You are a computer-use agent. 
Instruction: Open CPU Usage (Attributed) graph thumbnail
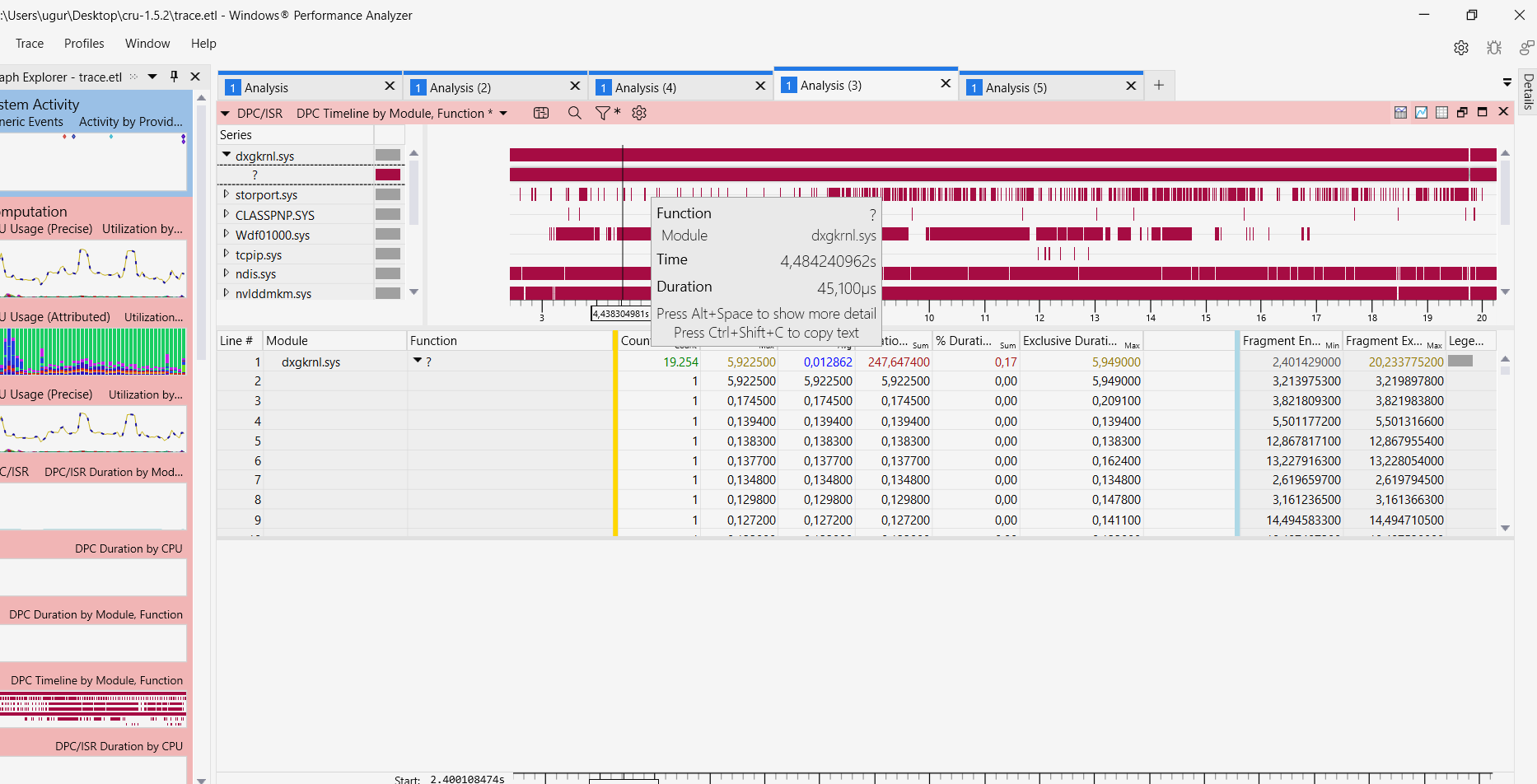93,352
